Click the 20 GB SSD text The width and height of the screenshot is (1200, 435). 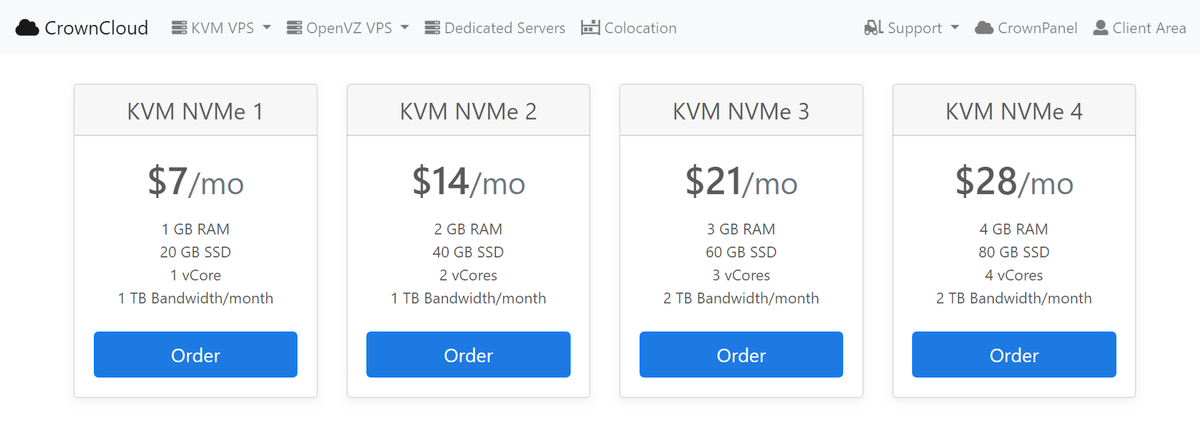click(x=195, y=252)
